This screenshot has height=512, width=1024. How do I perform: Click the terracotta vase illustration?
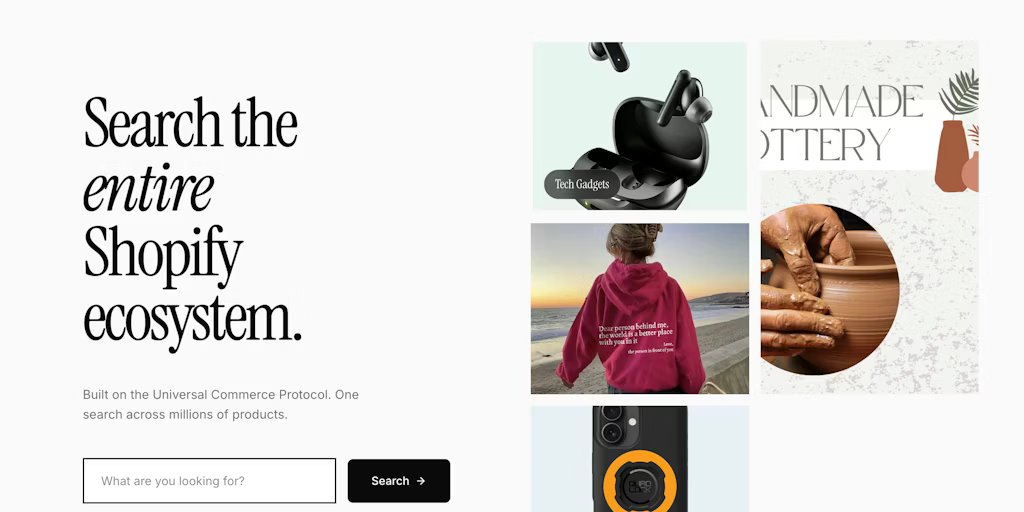pos(951,156)
